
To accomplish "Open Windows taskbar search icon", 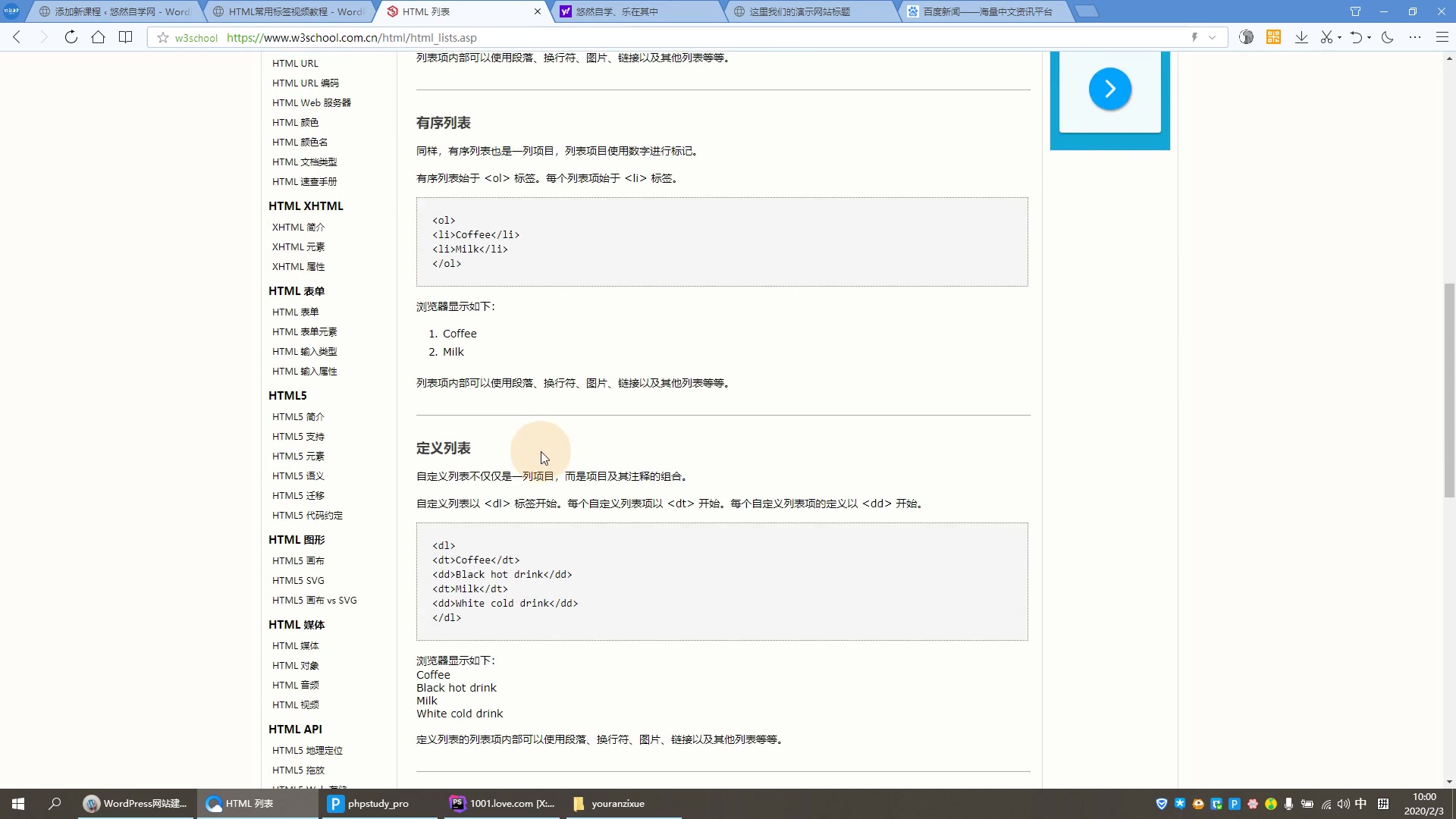I will click(x=55, y=804).
